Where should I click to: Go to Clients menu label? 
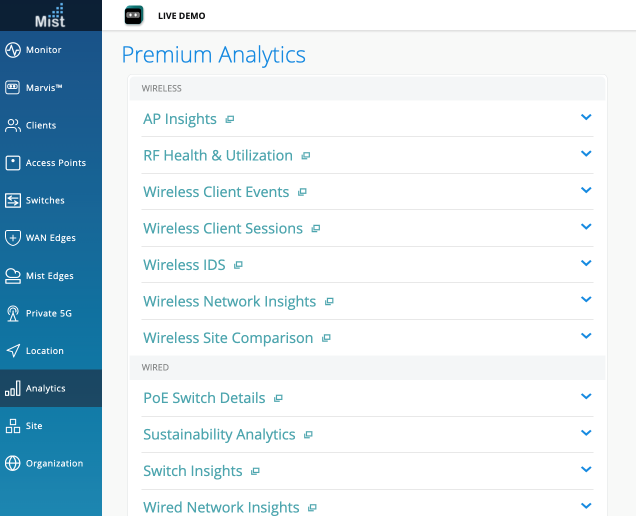click(41, 125)
